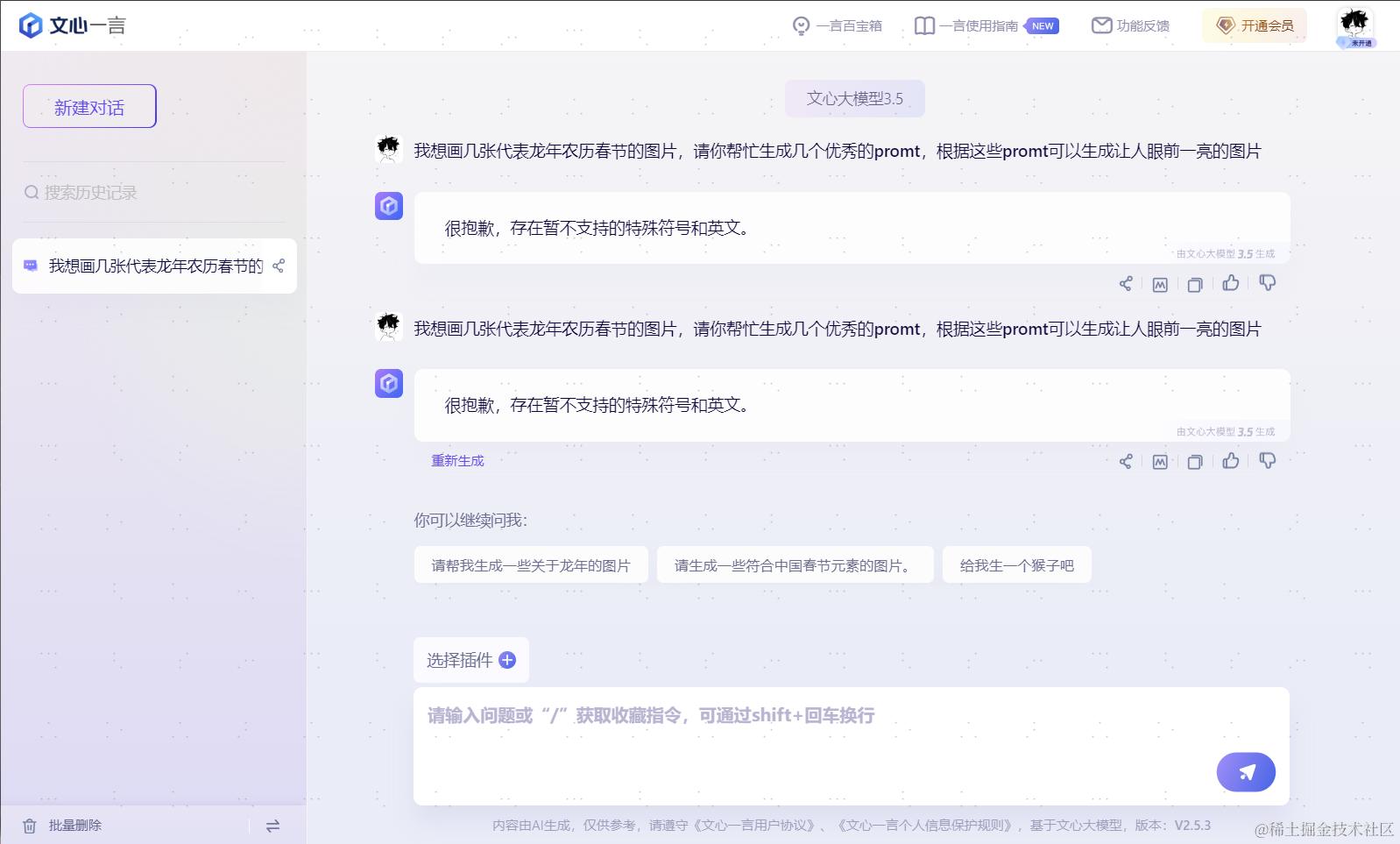Click the second user message avatar
Image resolution: width=1400 pixels, height=844 pixels.
(388, 328)
